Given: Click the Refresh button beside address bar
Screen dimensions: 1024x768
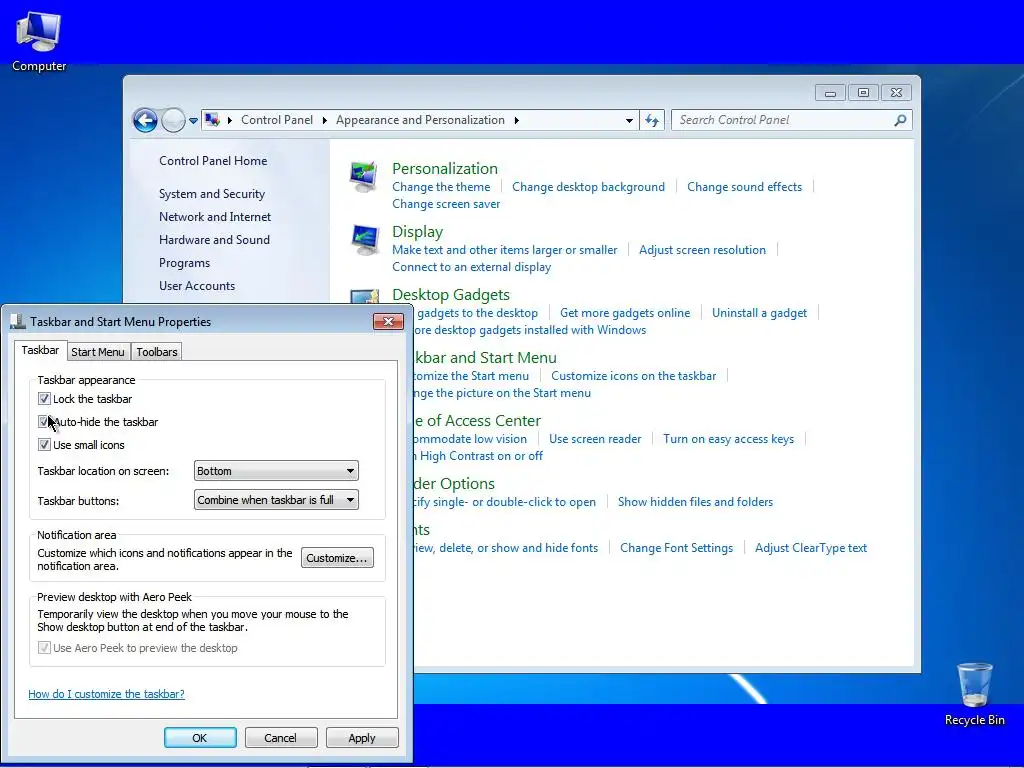Looking at the screenshot, I should pyautogui.click(x=652, y=120).
